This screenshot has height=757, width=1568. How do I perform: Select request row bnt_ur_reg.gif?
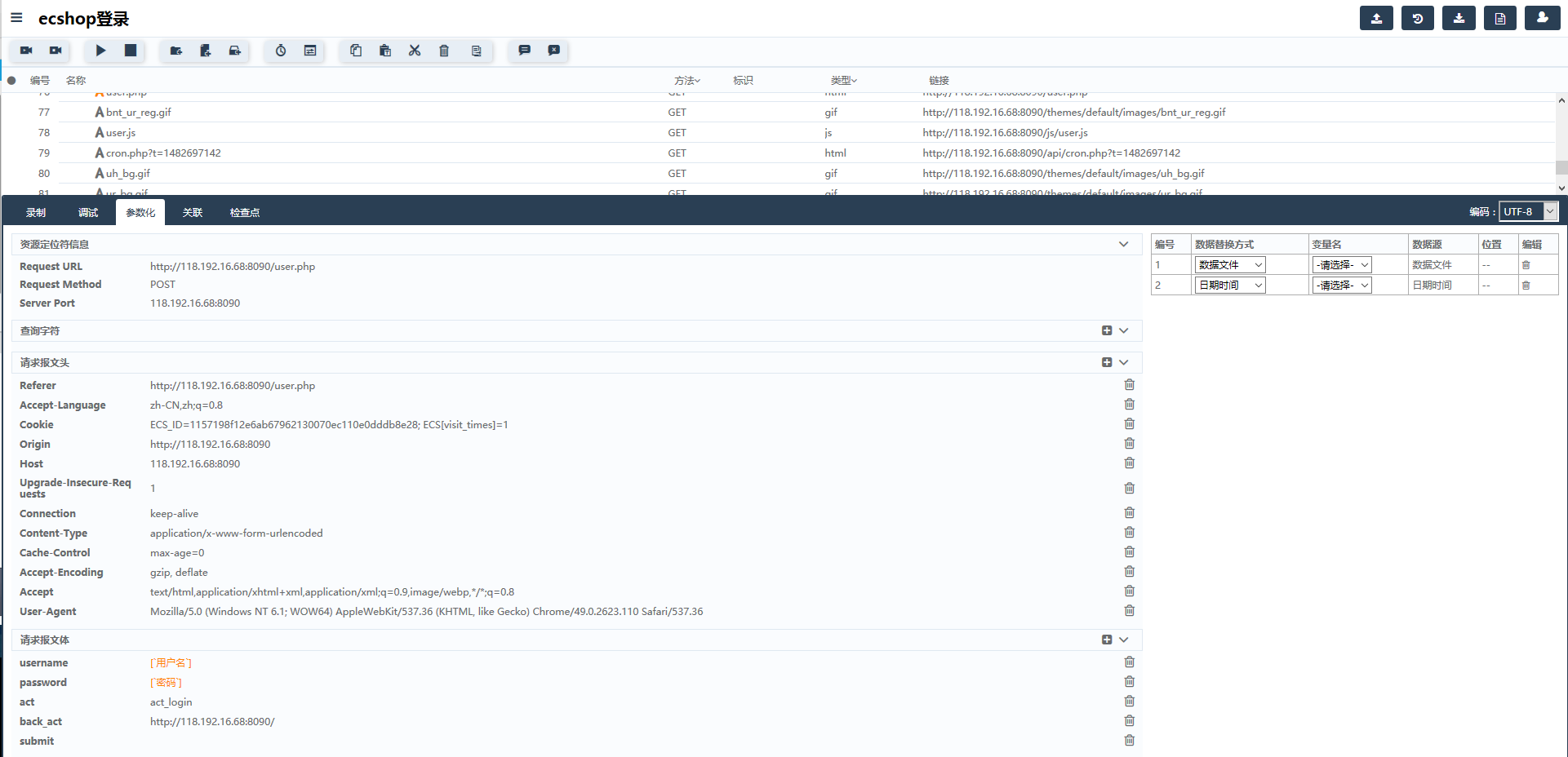(x=778, y=113)
